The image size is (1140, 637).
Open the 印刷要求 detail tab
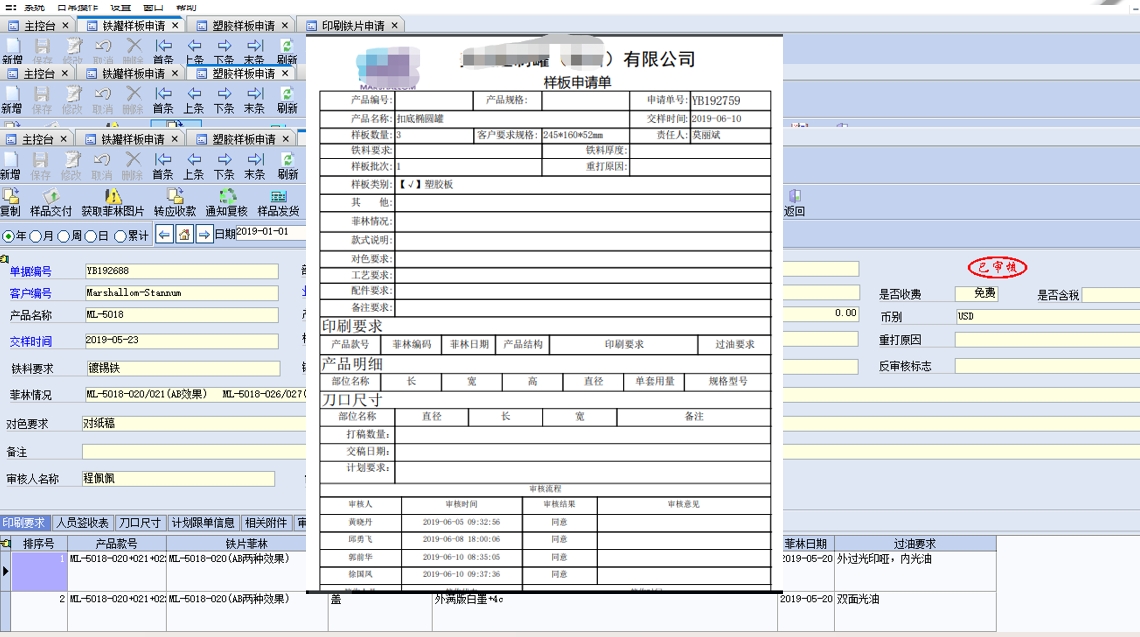(x=23, y=523)
